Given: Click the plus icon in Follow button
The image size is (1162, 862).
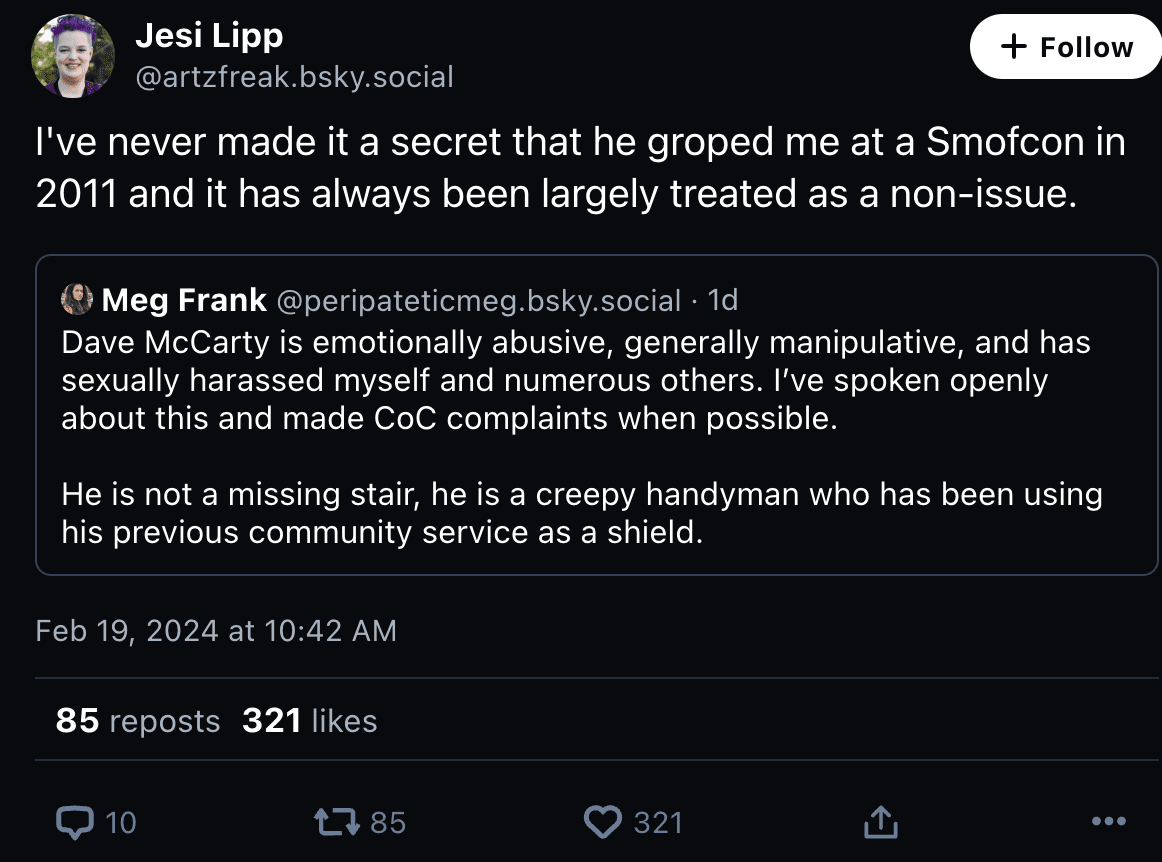Looking at the screenshot, I should pos(1013,47).
